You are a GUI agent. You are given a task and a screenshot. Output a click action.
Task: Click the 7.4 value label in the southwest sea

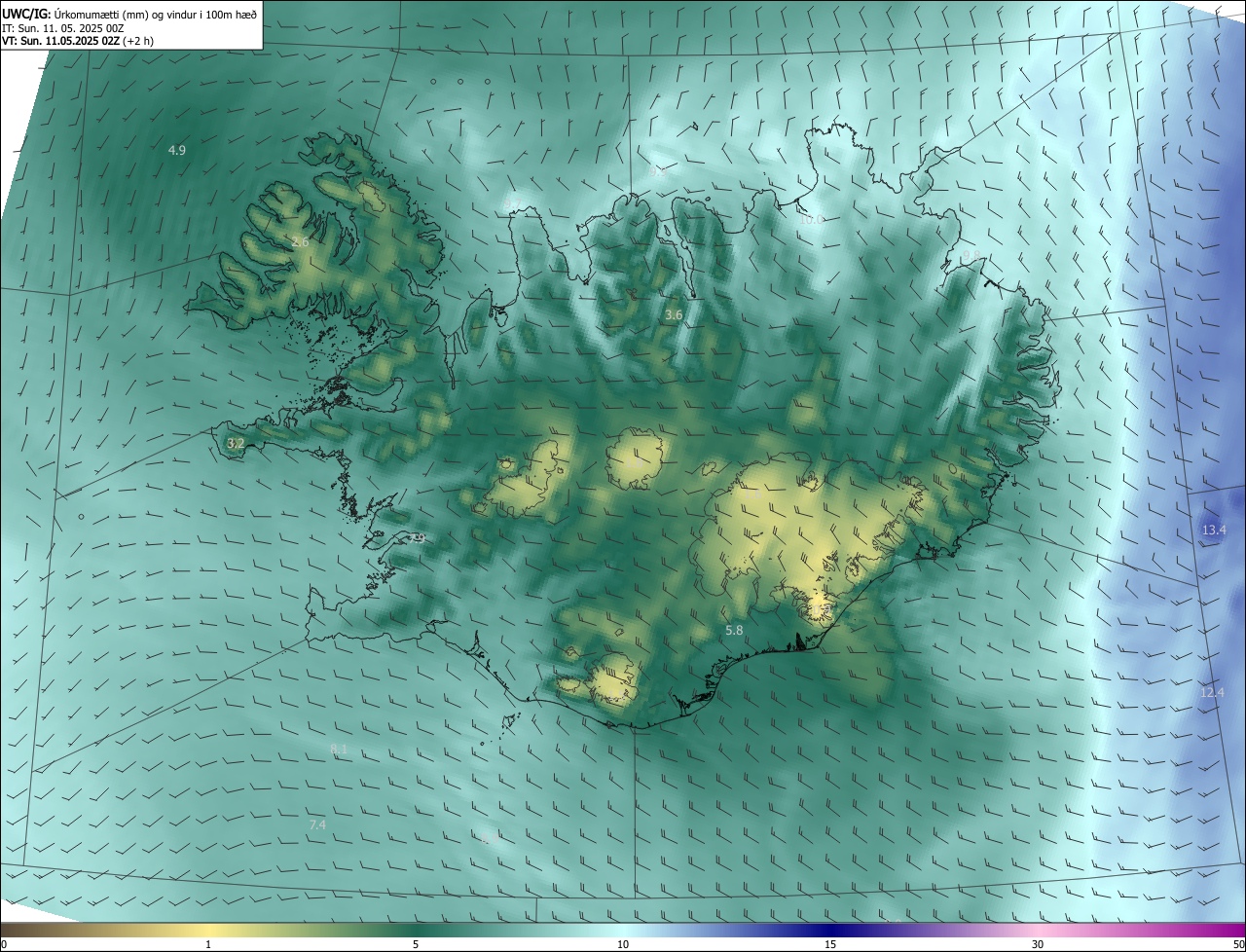(317, 825)
